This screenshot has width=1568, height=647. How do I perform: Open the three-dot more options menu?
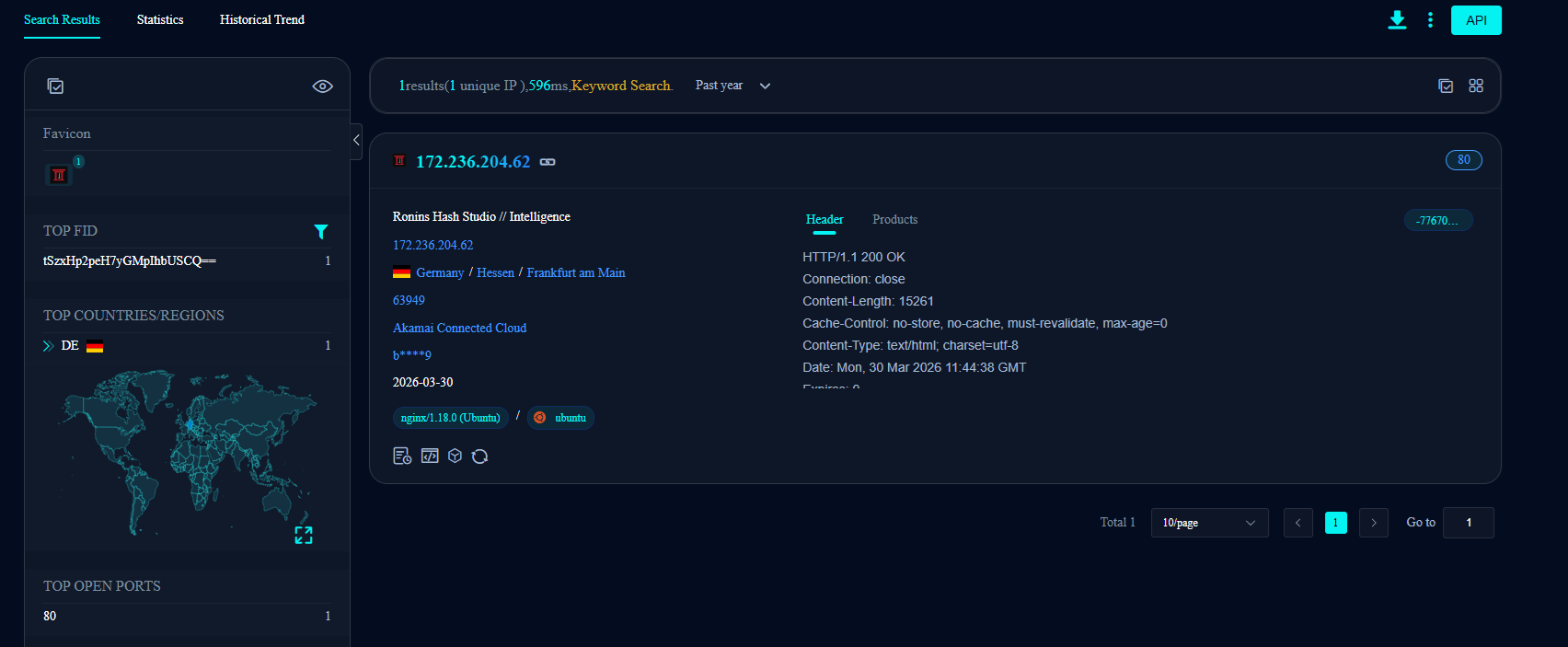coord(1430,19)
